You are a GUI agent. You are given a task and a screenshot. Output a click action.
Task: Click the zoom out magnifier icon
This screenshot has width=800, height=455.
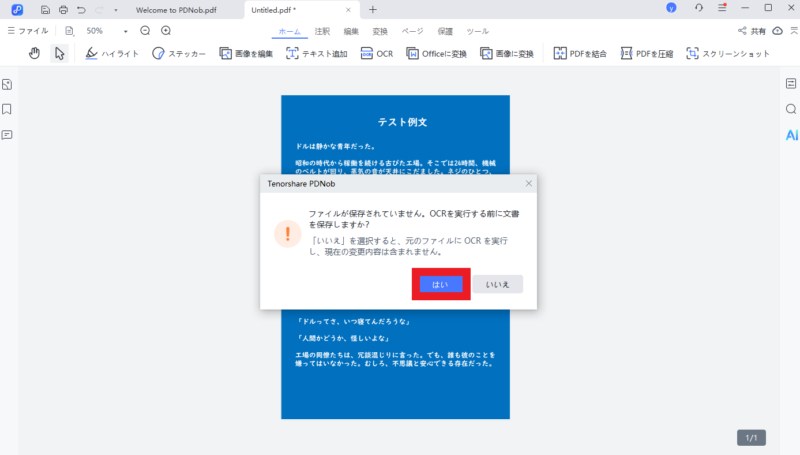point(145,31)
